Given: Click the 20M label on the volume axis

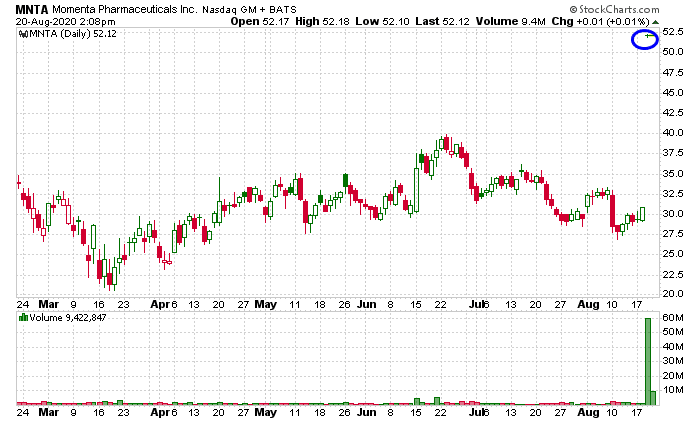Looking at the screenshot, I should coord(673,375).
